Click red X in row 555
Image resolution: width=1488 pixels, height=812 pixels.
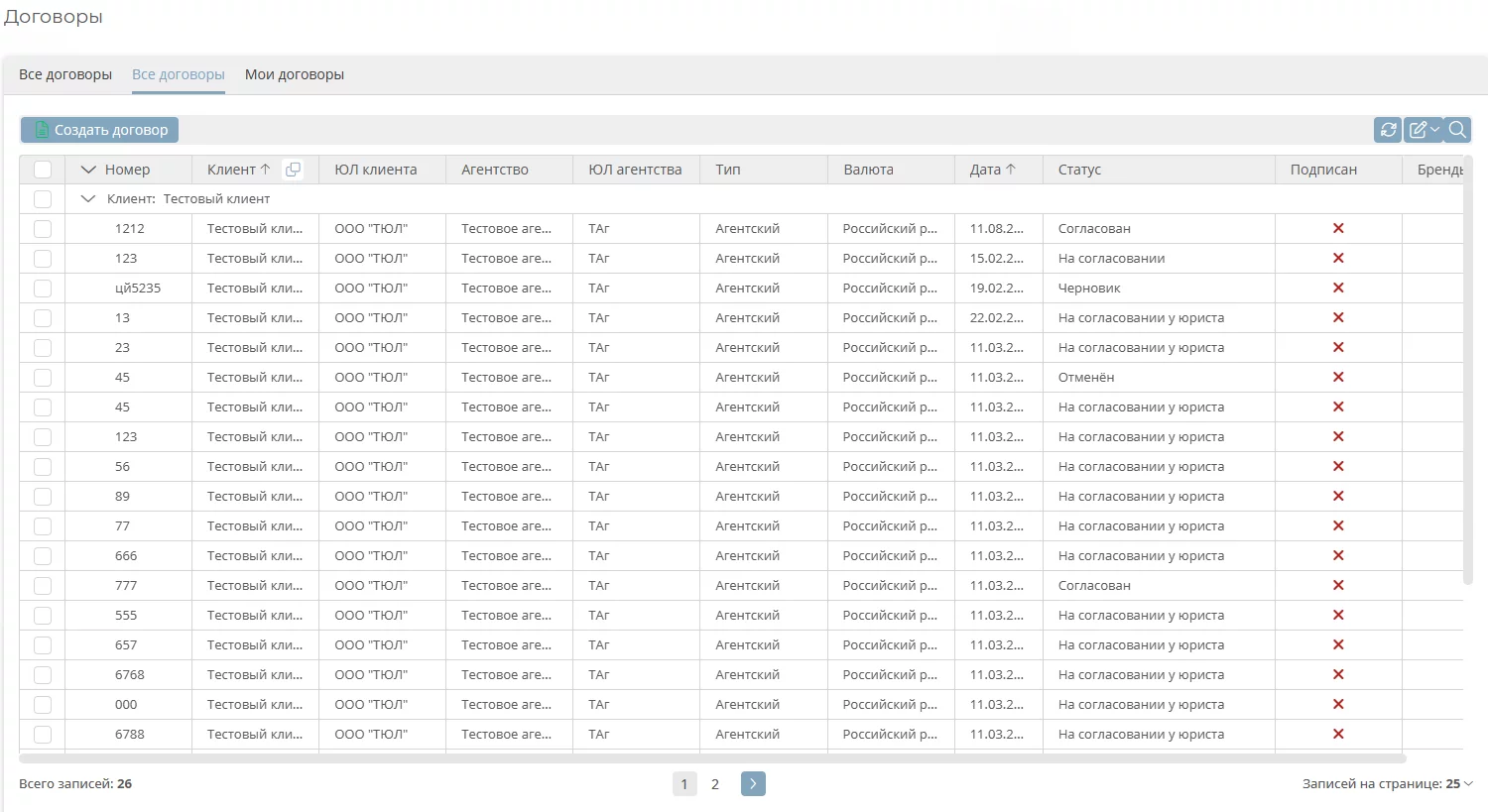pyautogui.click(x=1338, y=616)
